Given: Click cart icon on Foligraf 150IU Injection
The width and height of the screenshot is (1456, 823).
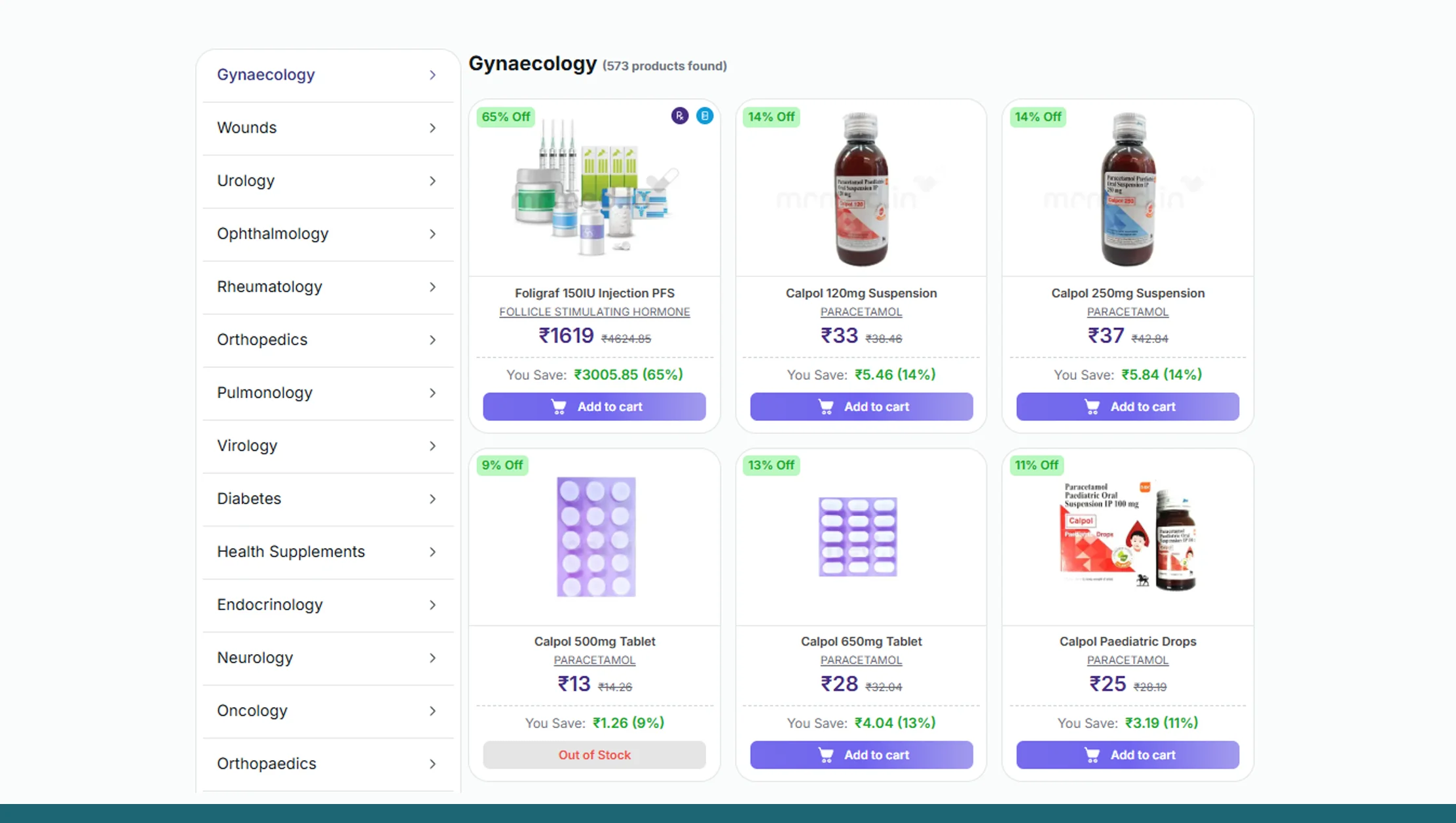Looking at the screenshot, I should pos(559,407).
